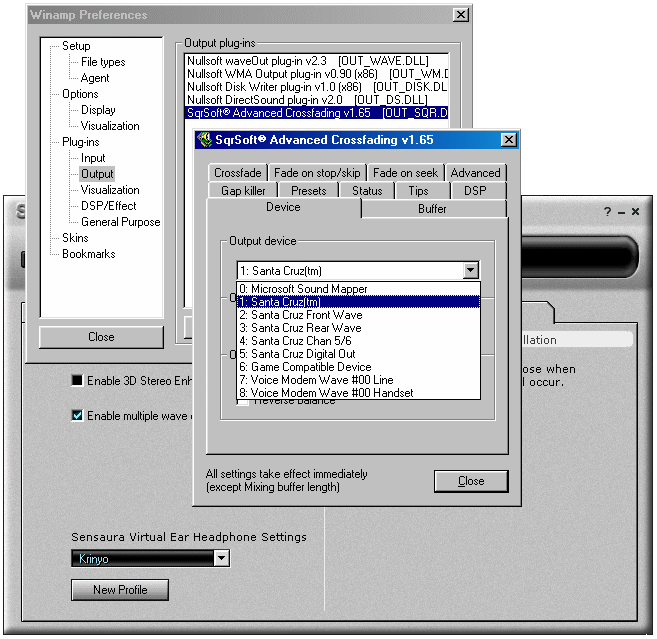
Task: Select Santa Cruz Digital Out device
Action: click(x=358, y=354)
